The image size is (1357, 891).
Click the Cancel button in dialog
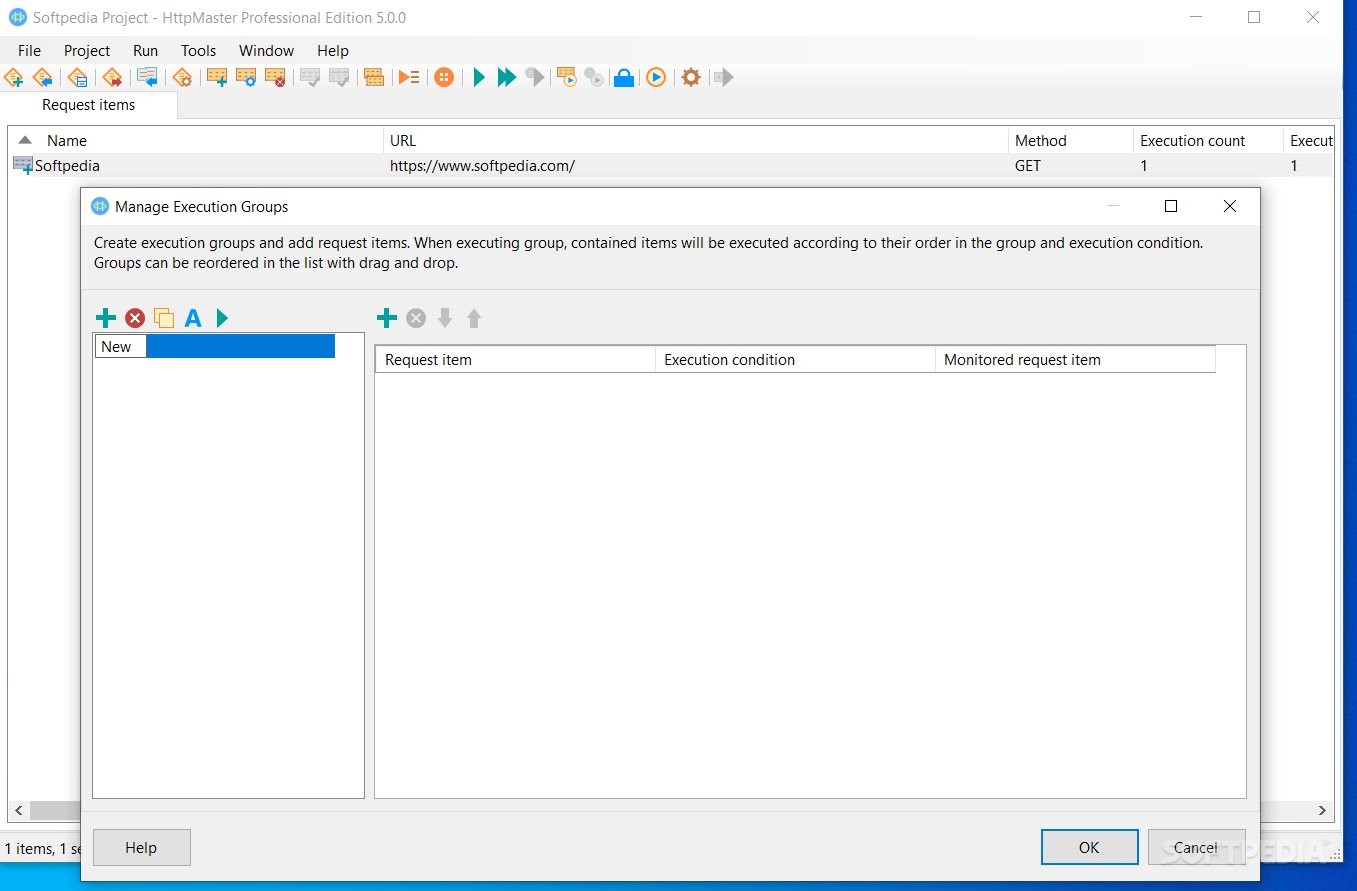(x=1196, y=847)
